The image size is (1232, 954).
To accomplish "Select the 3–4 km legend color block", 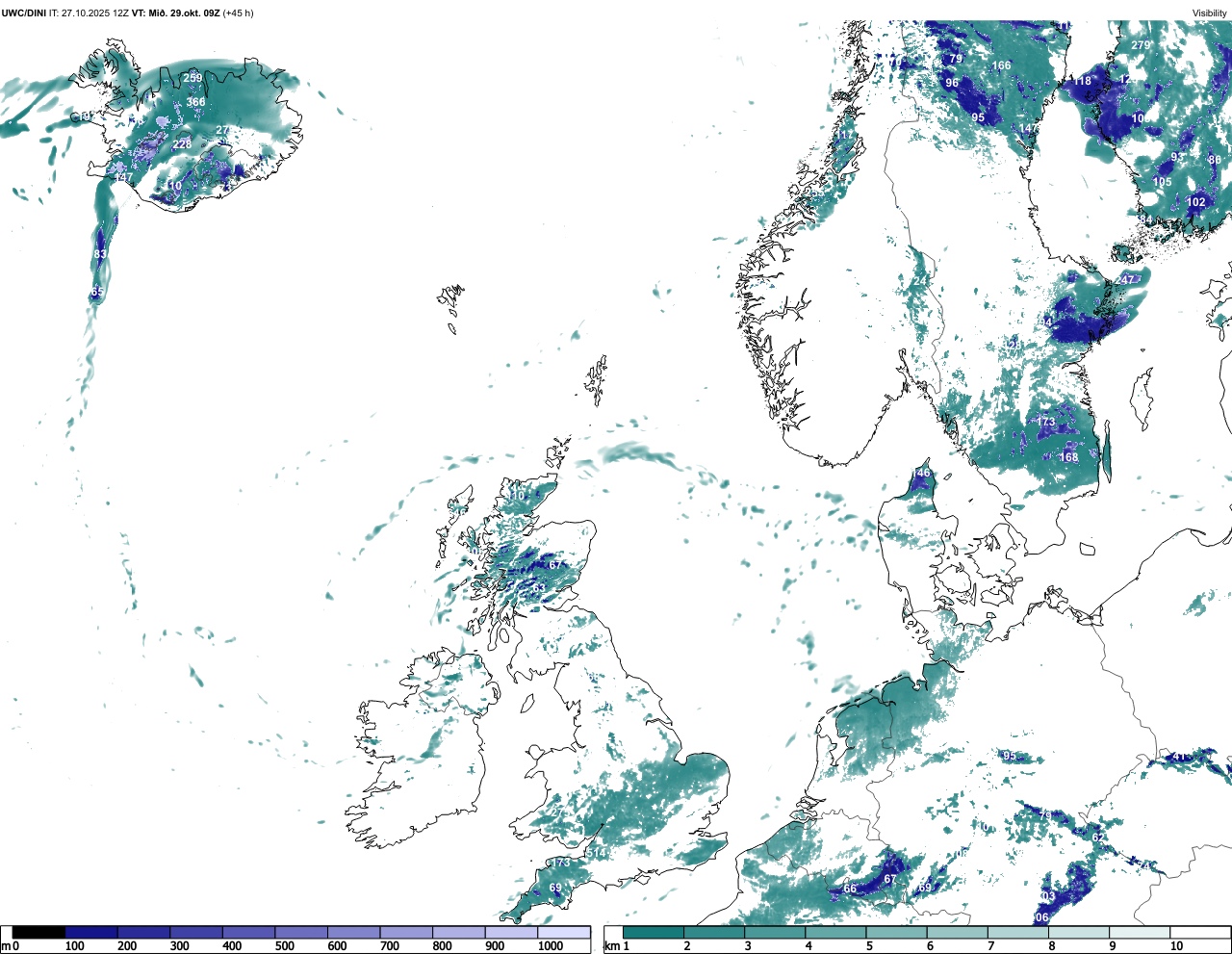I will point(775,932).
